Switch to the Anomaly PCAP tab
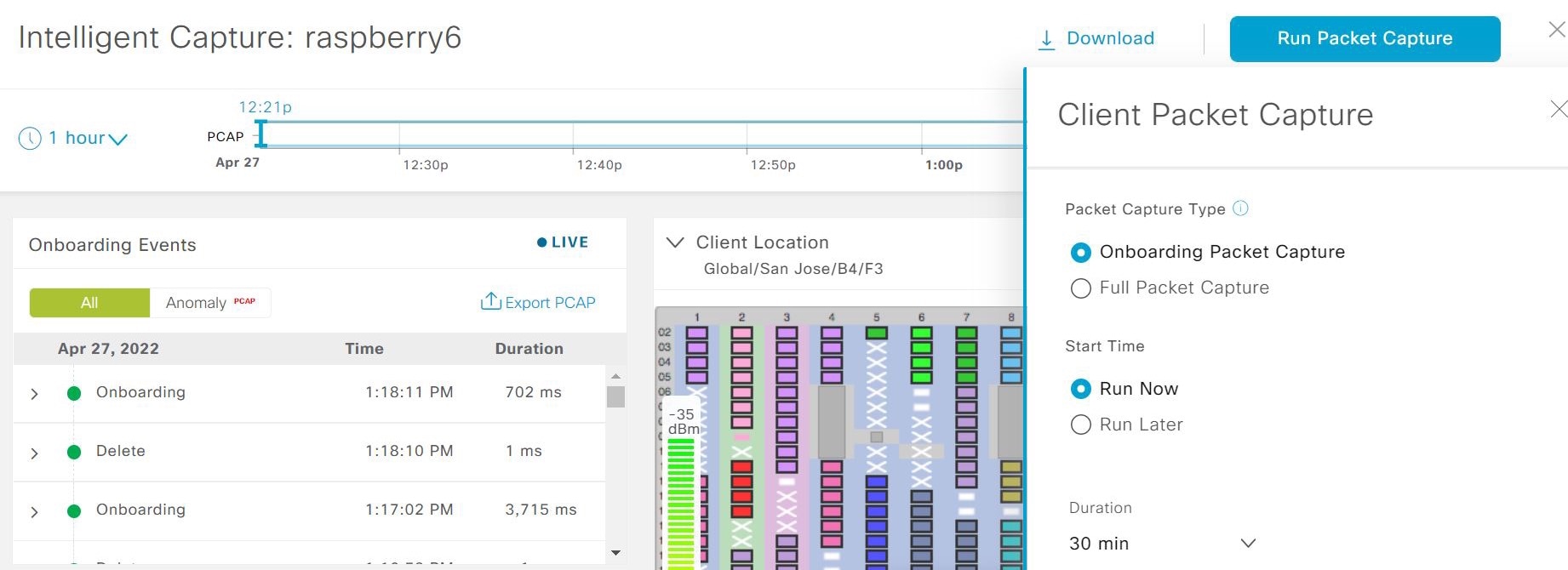This screenshot has width=1568, height=570. click(x=210, y=303)
